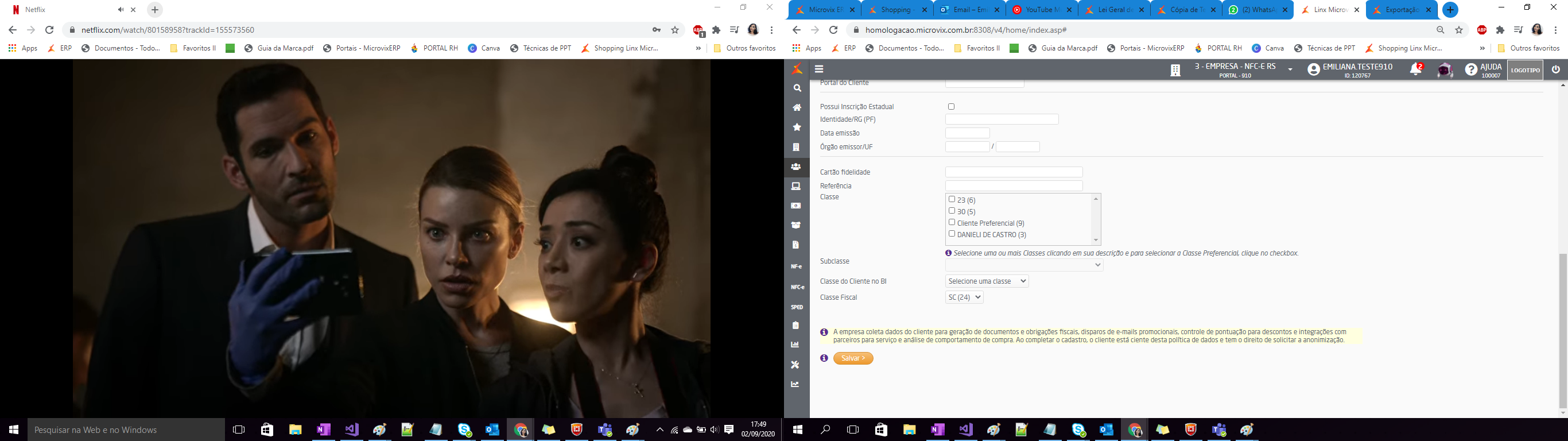Open the Classe Fiscal dropdown
The width and height of the screenshot is (1568, 441).
(x=964, y=297)
